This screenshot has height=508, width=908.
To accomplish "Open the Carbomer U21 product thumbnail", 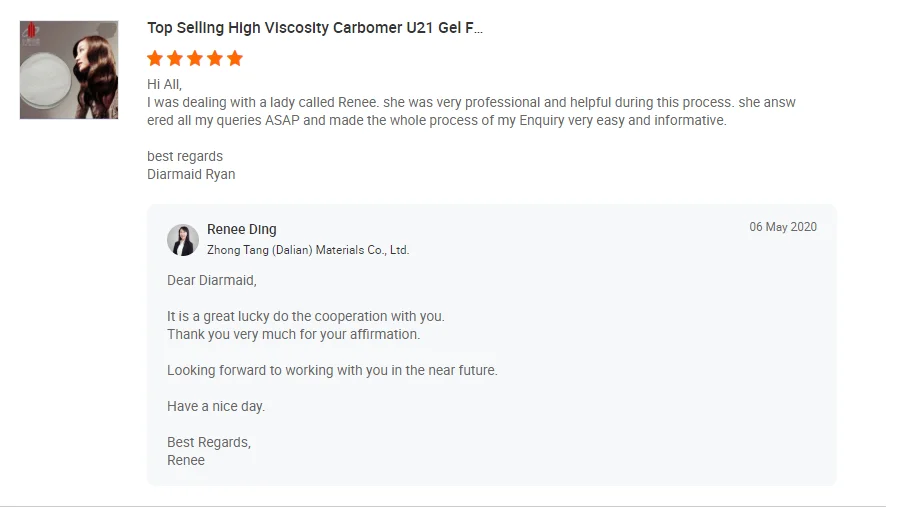I will coord(69,70).
